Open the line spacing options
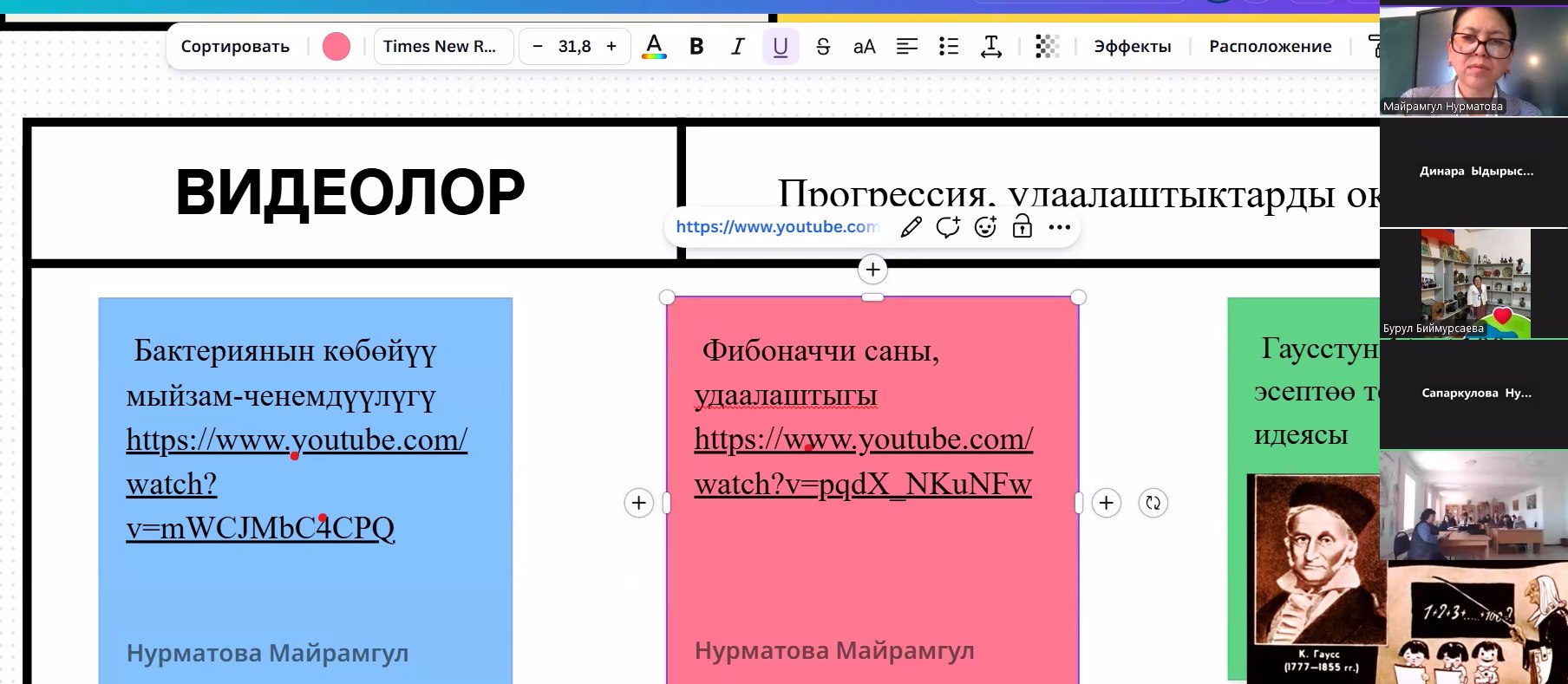 [x=990, y=47]
